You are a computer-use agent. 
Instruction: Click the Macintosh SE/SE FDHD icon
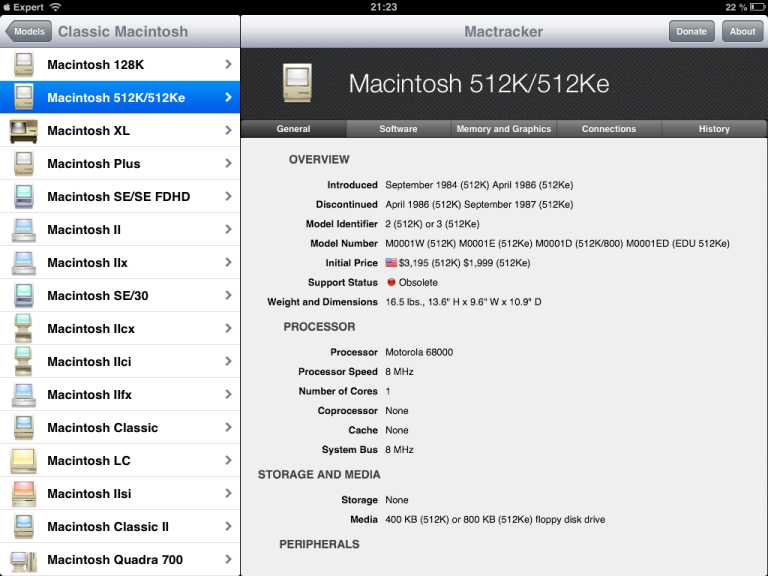coord(24,196)
